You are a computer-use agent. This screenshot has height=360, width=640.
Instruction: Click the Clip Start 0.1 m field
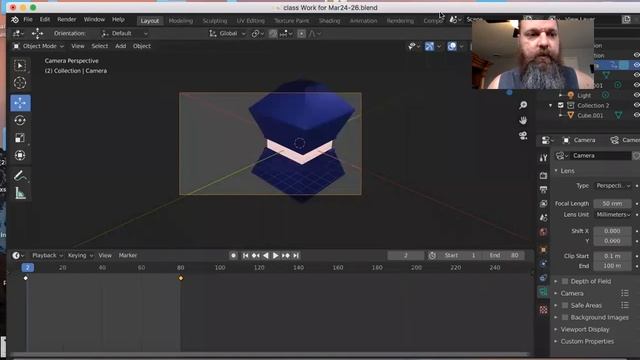pos(612,256)
